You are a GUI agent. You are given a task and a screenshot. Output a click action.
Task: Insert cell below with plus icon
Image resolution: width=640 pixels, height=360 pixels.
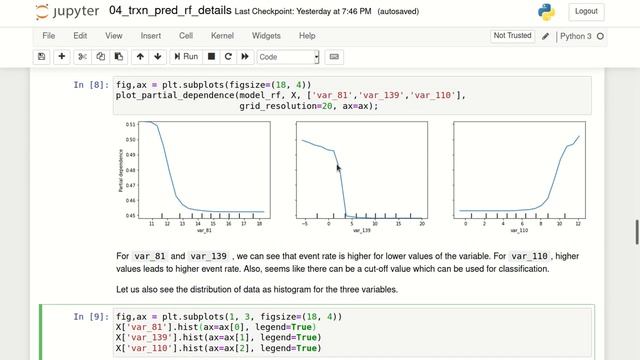click(62, 57)
